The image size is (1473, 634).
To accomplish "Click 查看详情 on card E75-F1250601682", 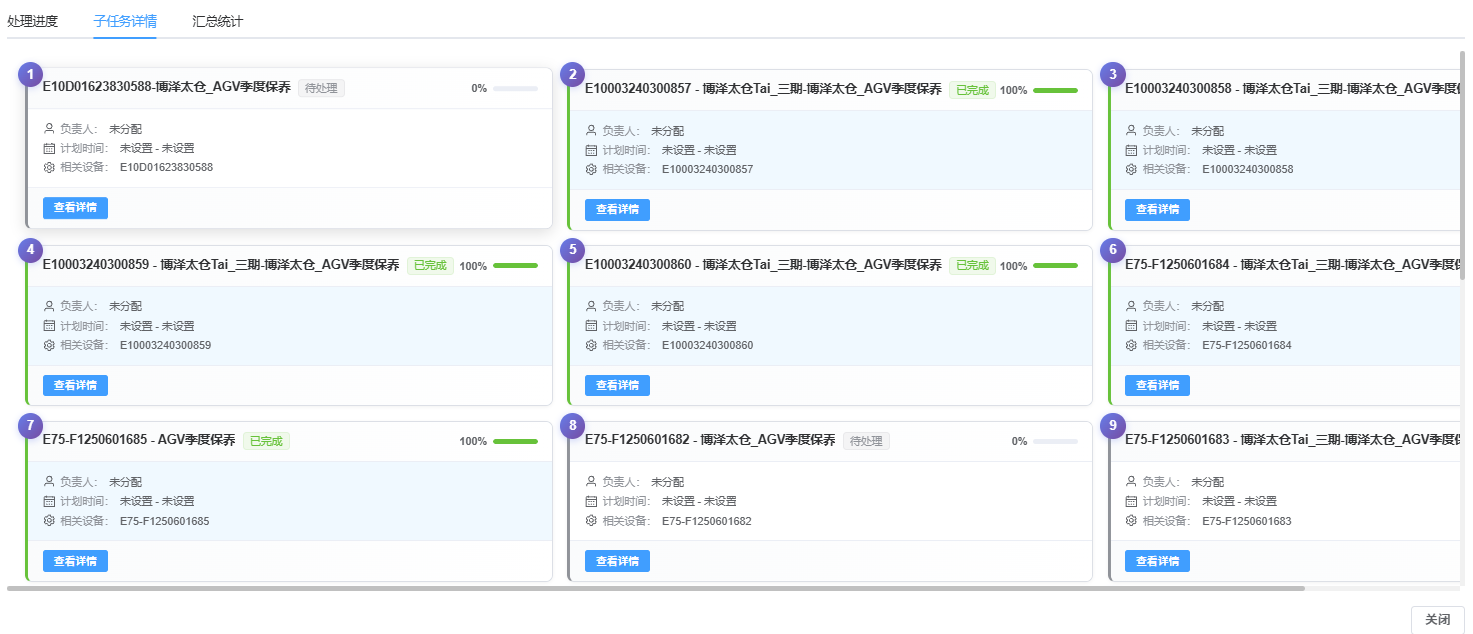I will [x=617, y=561].
